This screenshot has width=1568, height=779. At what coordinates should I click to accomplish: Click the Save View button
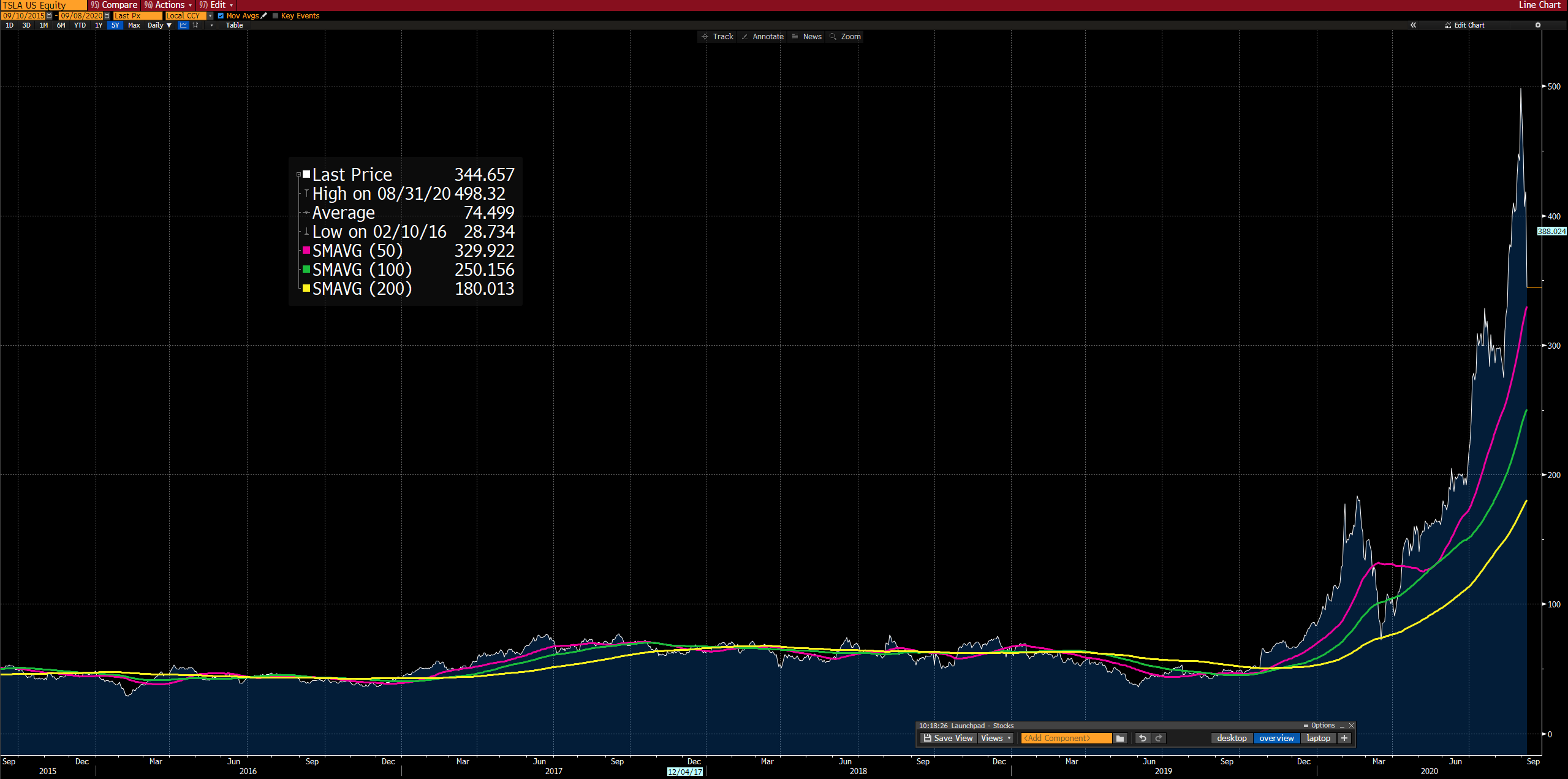(948, 739)
